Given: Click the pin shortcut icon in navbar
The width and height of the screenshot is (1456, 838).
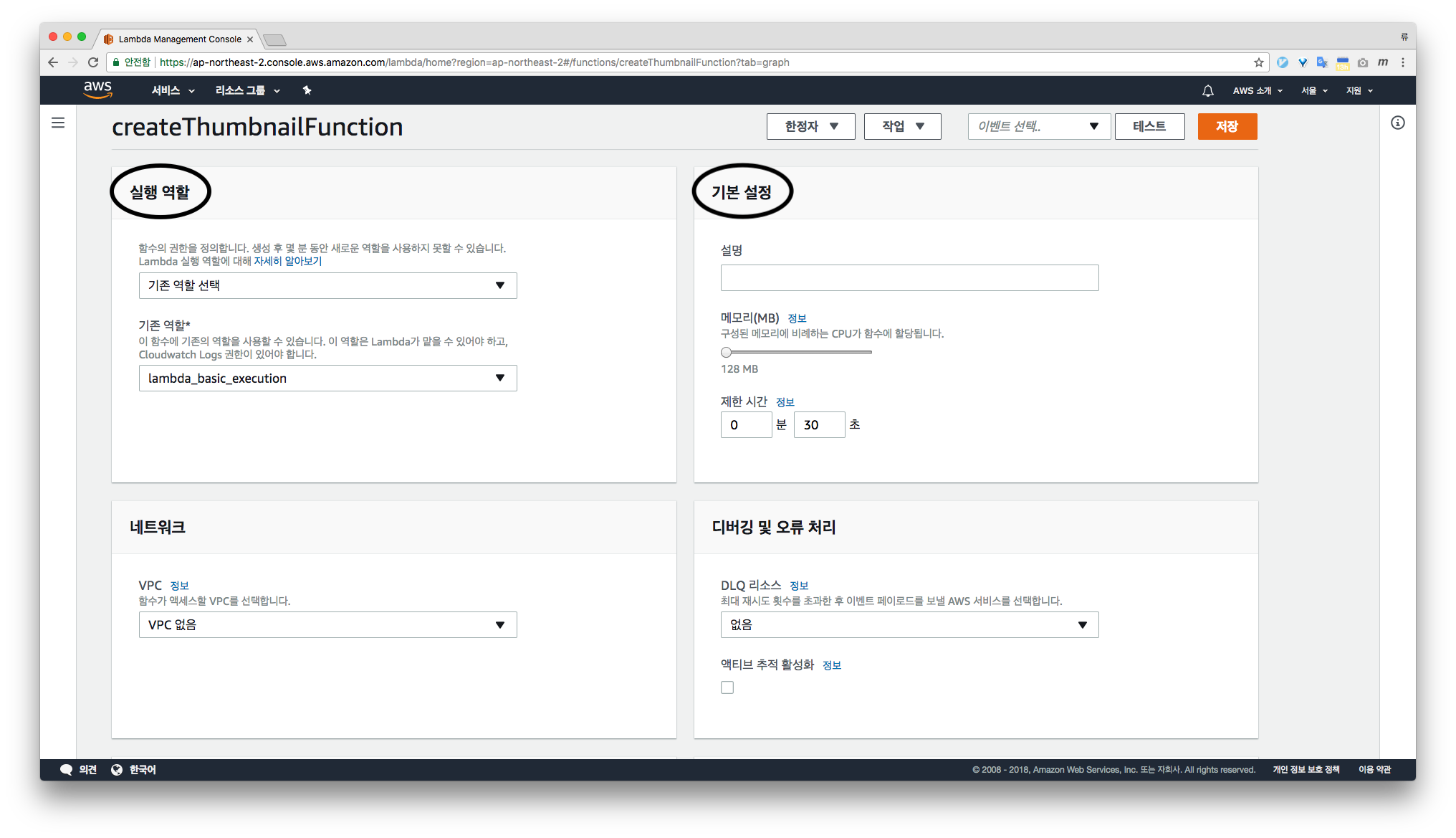Looking at the screenshot, I should tap(307, 90).
